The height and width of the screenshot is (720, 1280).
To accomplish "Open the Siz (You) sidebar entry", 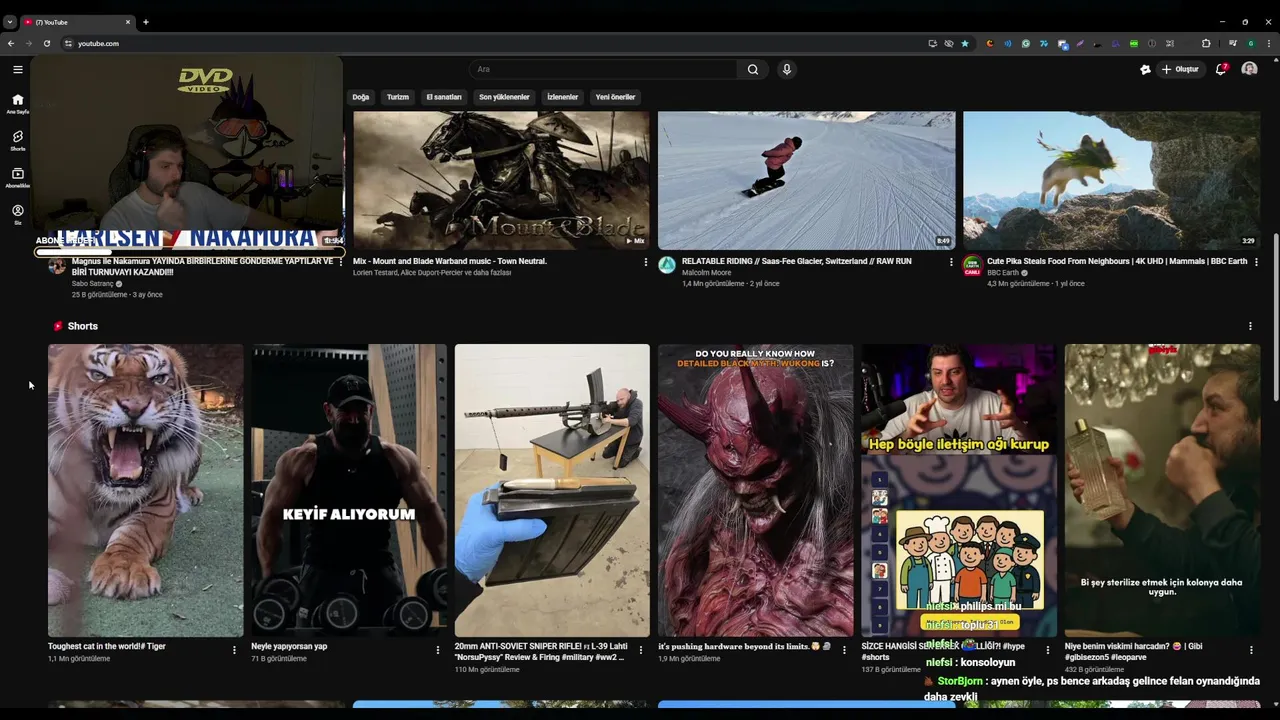I will [x=18, y=214].
